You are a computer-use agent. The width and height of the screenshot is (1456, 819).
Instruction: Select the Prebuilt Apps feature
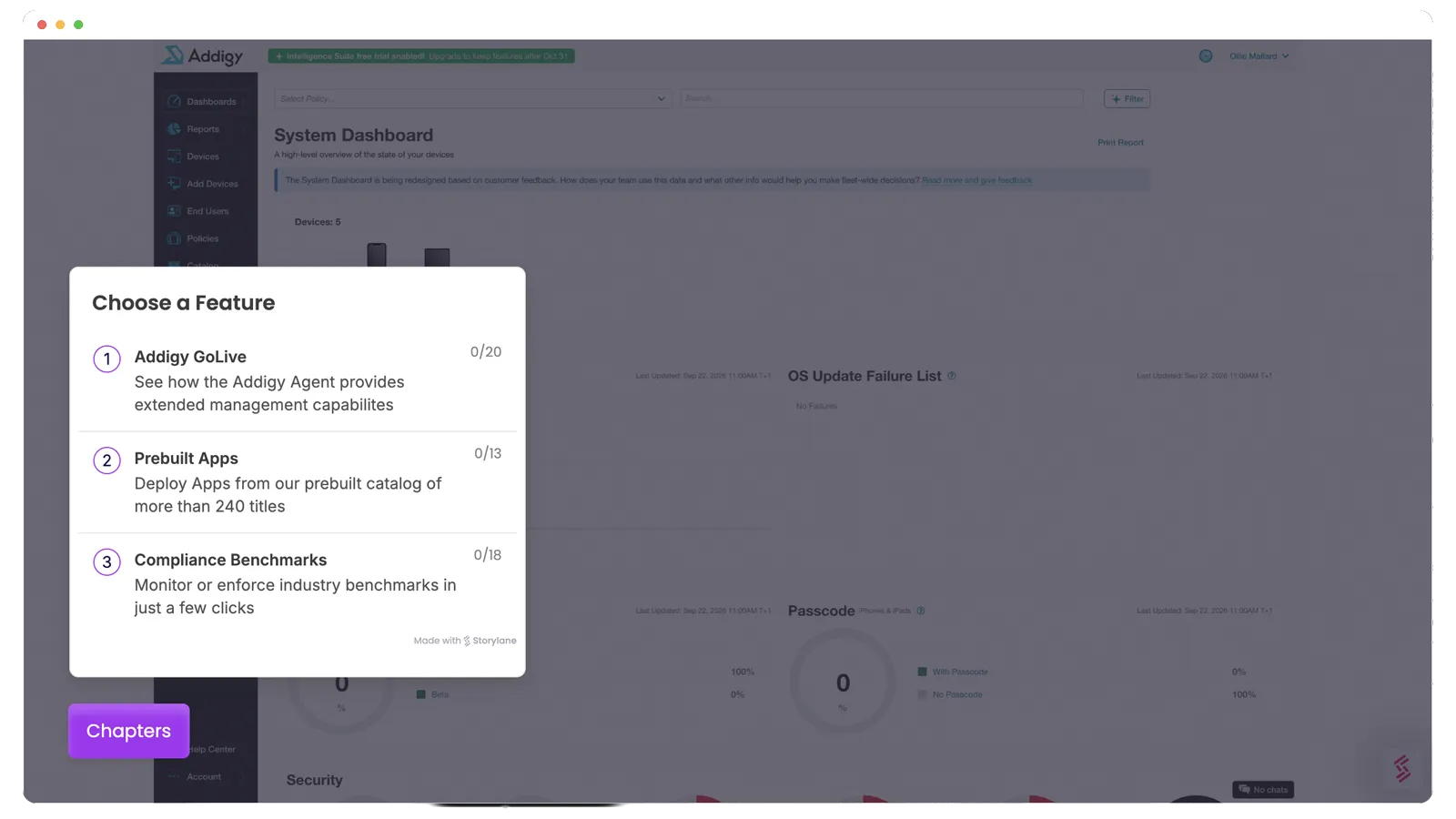click(298, 482)
